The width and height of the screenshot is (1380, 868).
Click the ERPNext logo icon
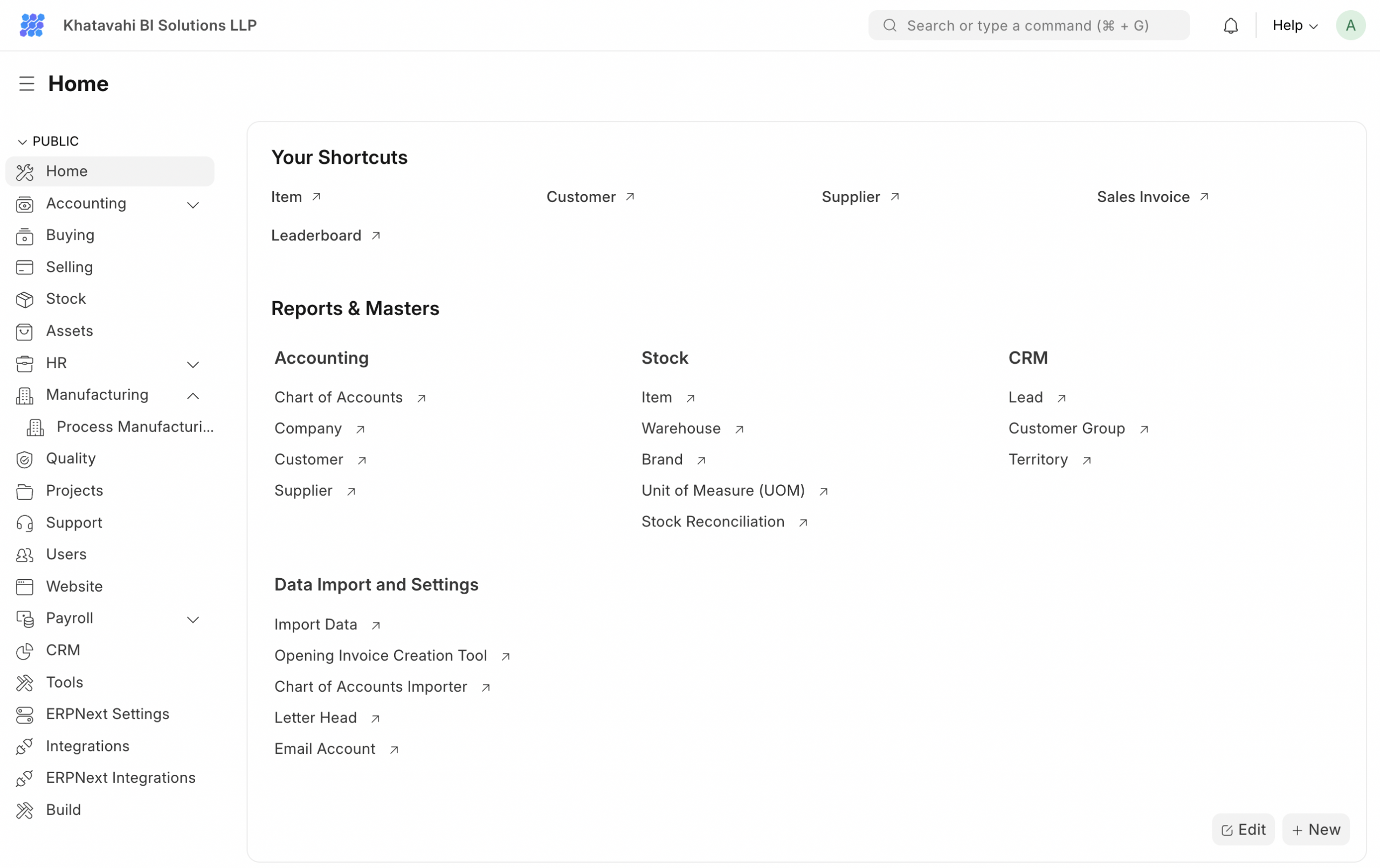click(x=32, y=25)
